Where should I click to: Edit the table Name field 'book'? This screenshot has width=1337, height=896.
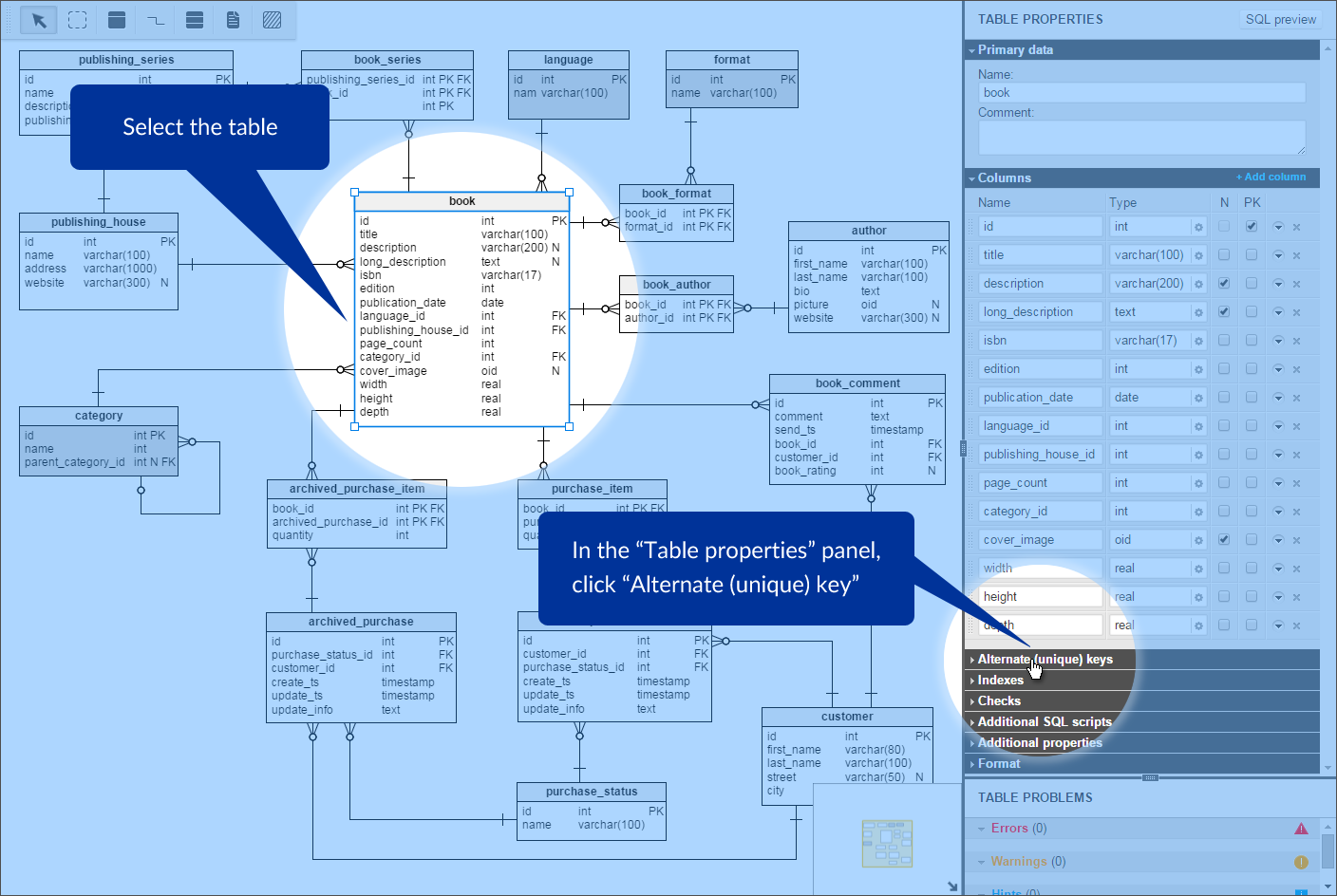pyautogui.click(x=1141, y=92)
